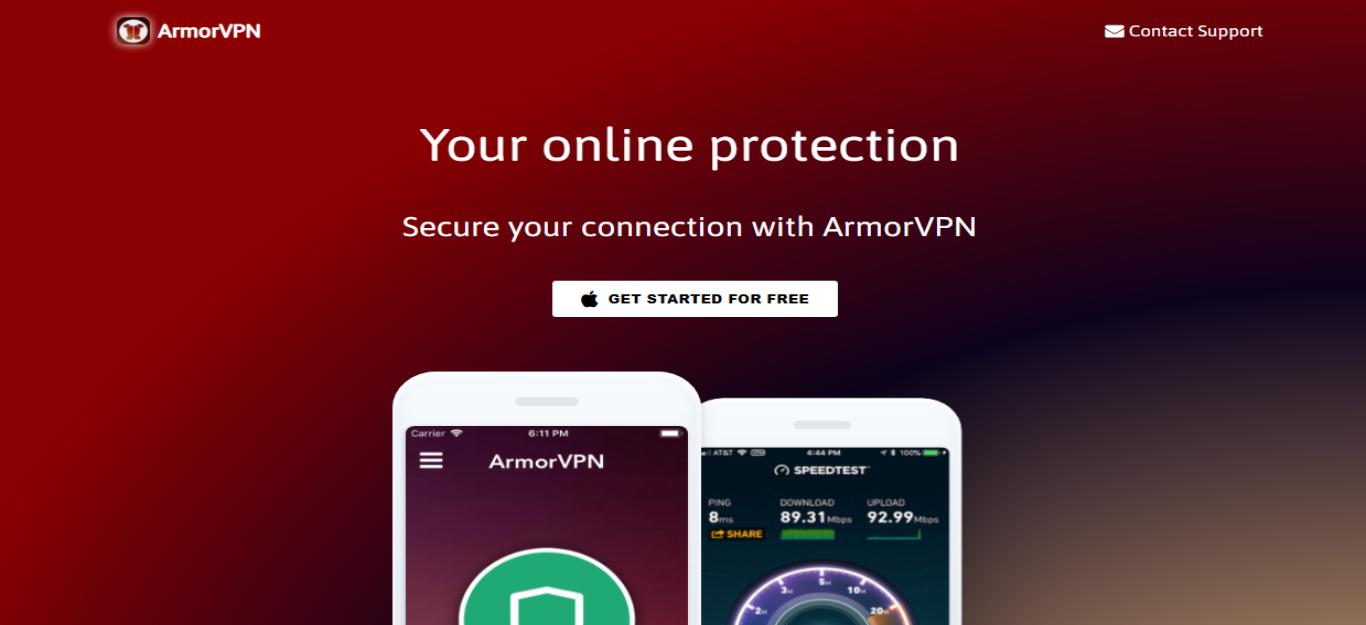Click the yellow SHARE icon on Speedtest
The width and height of the screenshot is (1366, 625).
[717, 534]
